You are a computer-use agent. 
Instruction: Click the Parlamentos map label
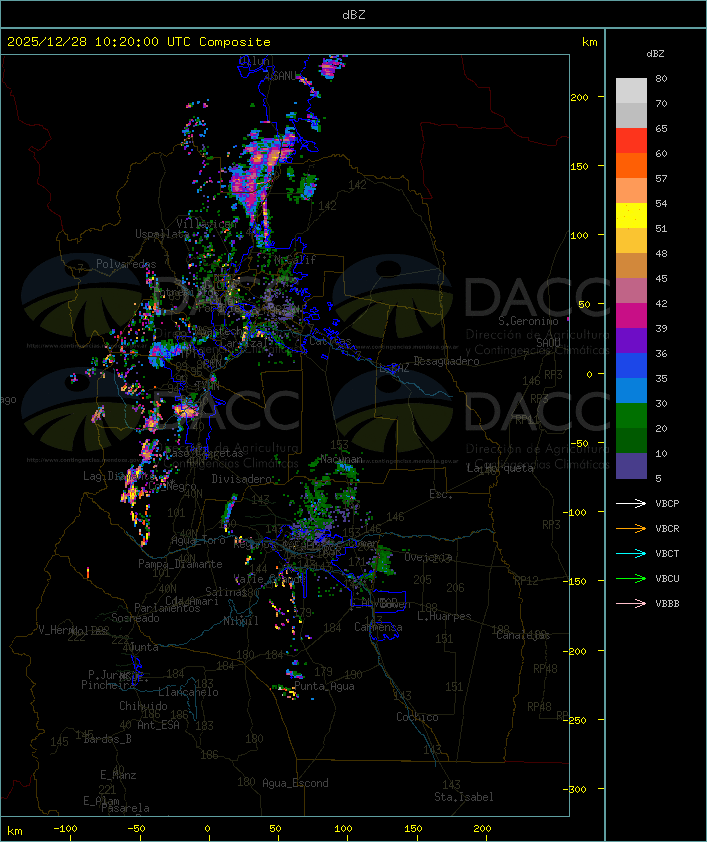point(167,608)
